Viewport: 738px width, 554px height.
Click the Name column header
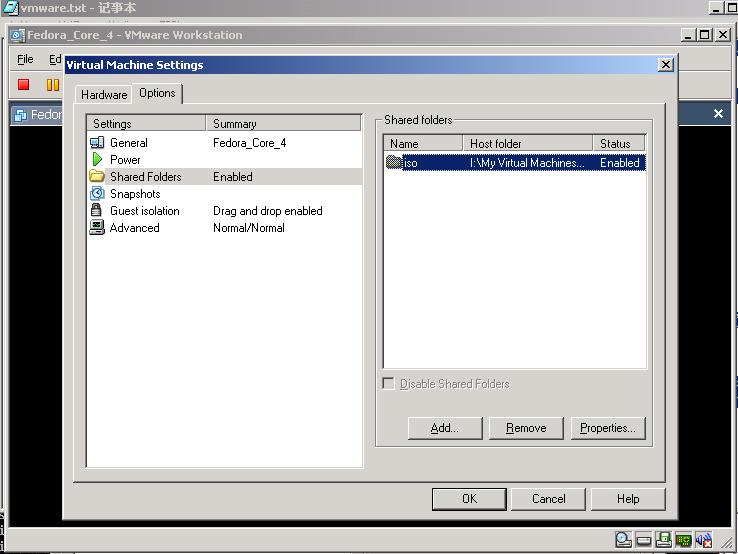[423, 143]
